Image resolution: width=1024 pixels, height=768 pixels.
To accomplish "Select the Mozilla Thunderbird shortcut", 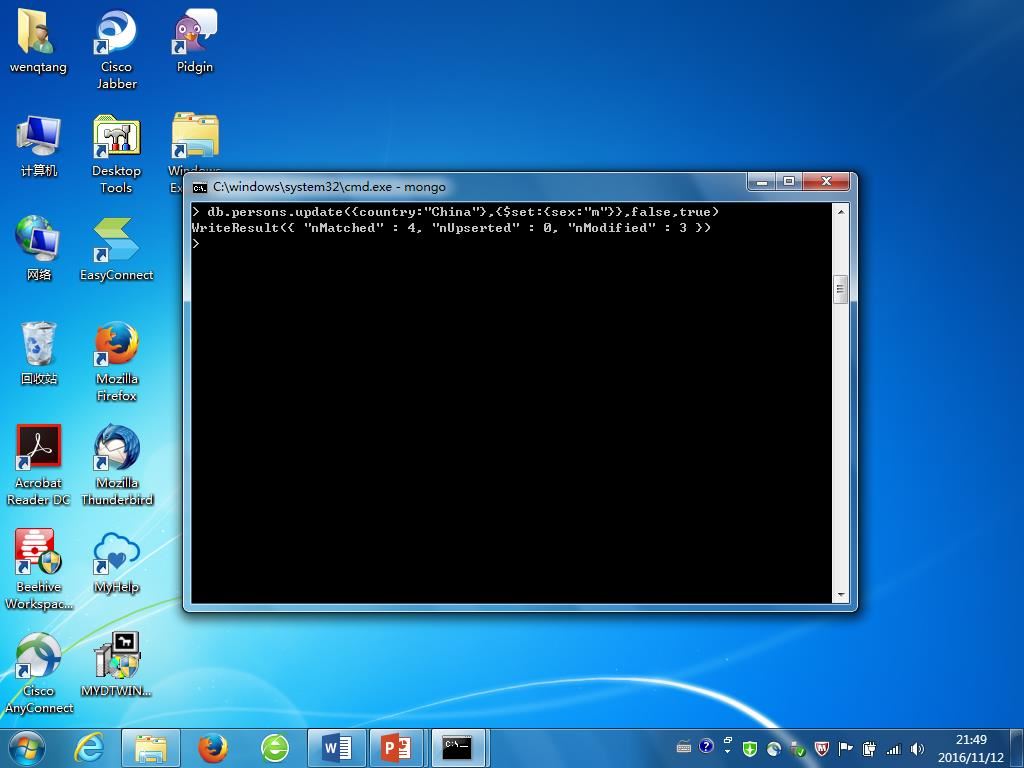I will point(116,465).
